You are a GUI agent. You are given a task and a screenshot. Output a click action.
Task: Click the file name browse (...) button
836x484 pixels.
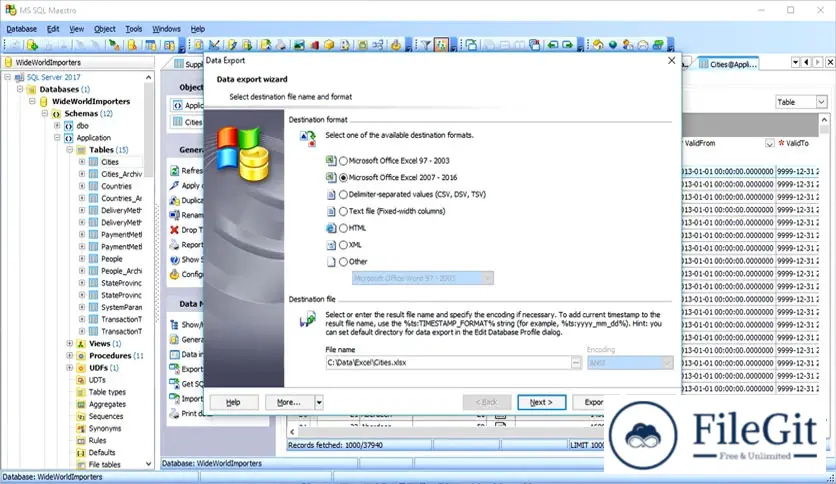[x=576, y=363]
